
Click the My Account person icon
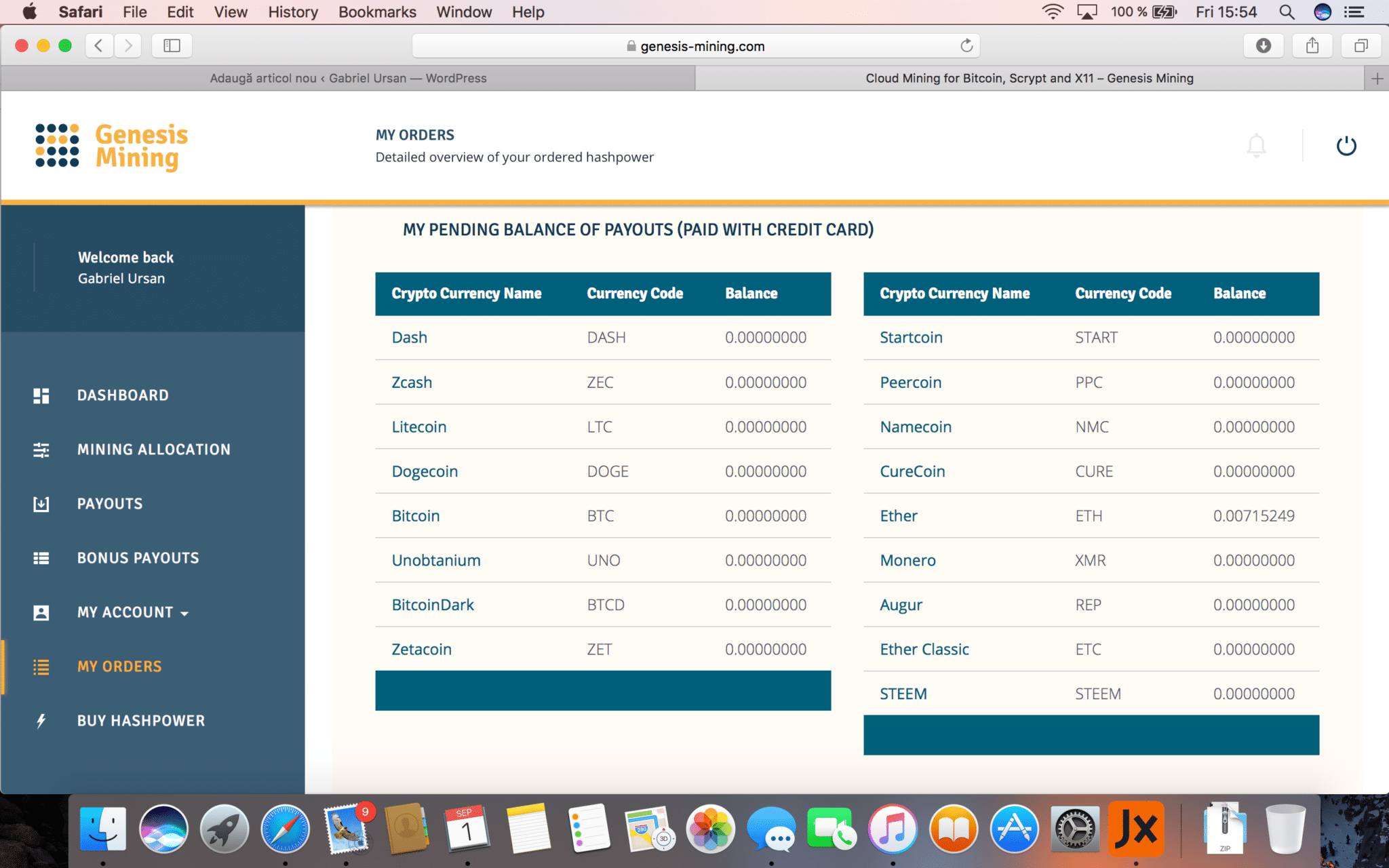tap(41, 612)
